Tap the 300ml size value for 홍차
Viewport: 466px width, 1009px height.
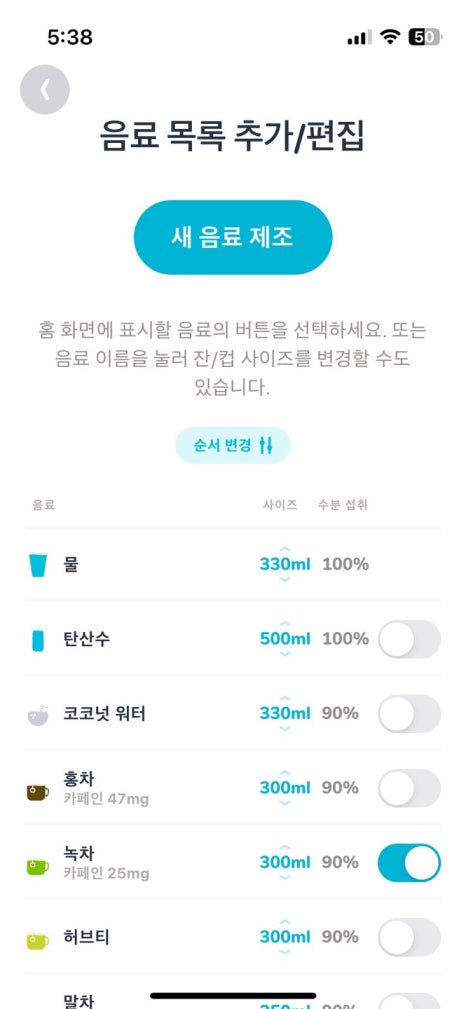[x=285, y=788]
